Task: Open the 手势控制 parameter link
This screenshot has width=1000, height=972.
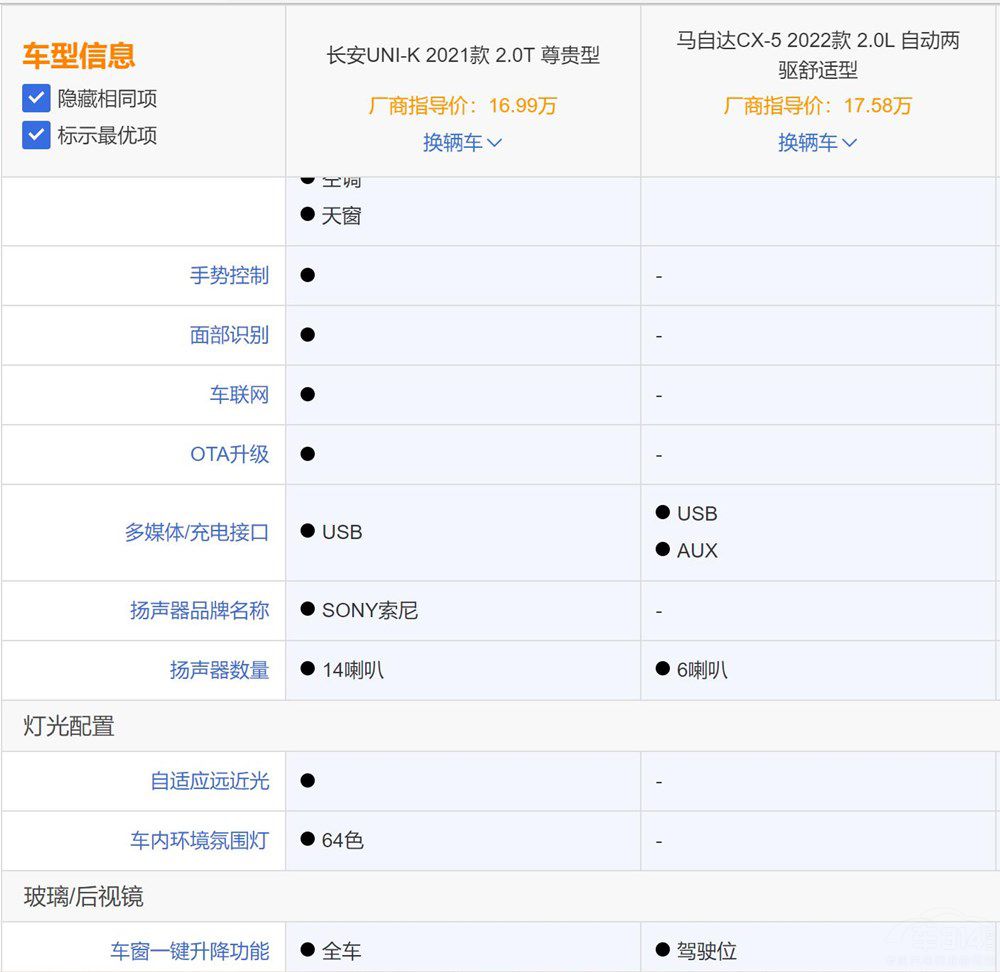Action: 229,275
